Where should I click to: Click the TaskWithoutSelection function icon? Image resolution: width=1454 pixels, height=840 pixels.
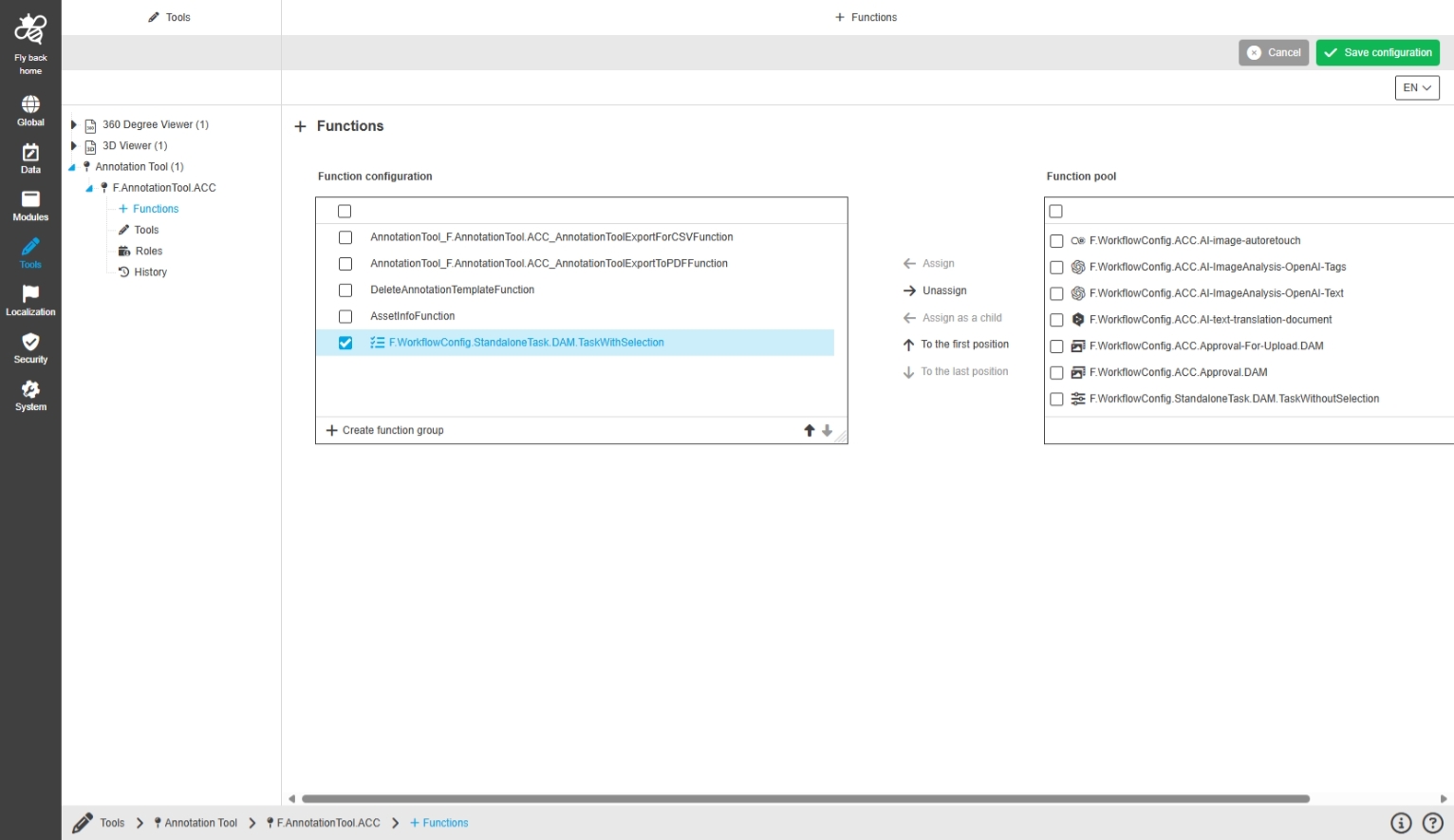[1078, 400]
